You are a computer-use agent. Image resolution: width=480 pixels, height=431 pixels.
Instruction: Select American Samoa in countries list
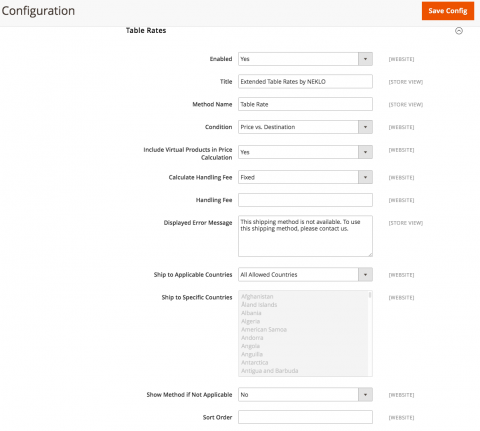[264, 329]
